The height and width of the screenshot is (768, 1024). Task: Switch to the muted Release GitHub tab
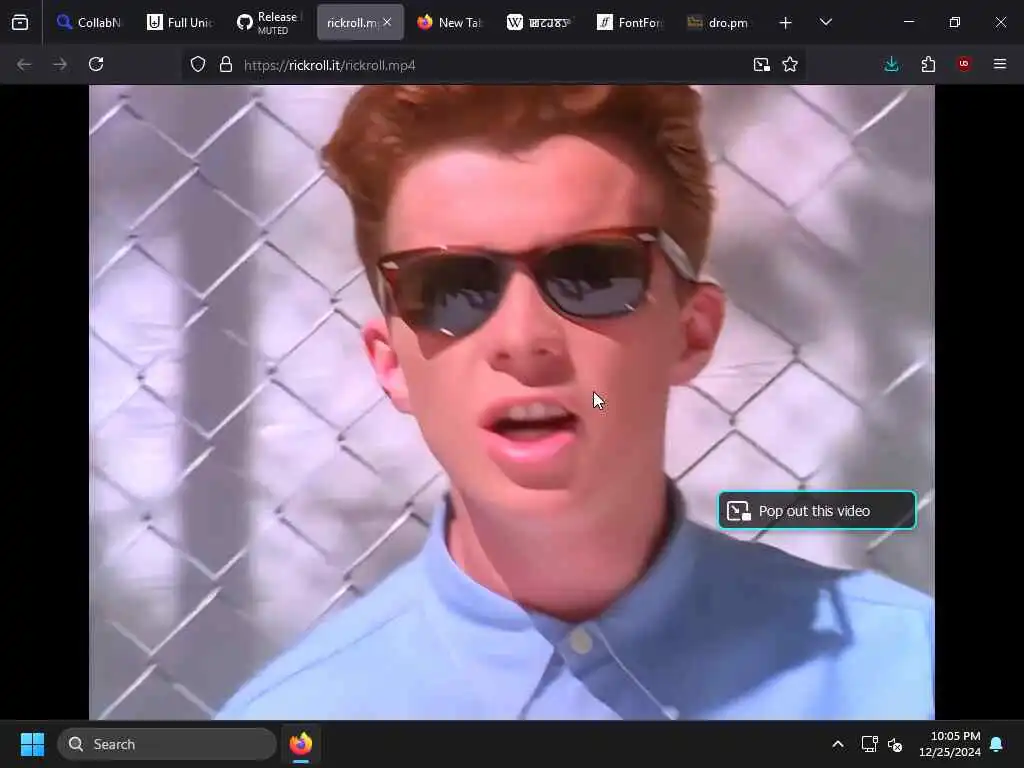pyautogui.click(x=270, y=23)
